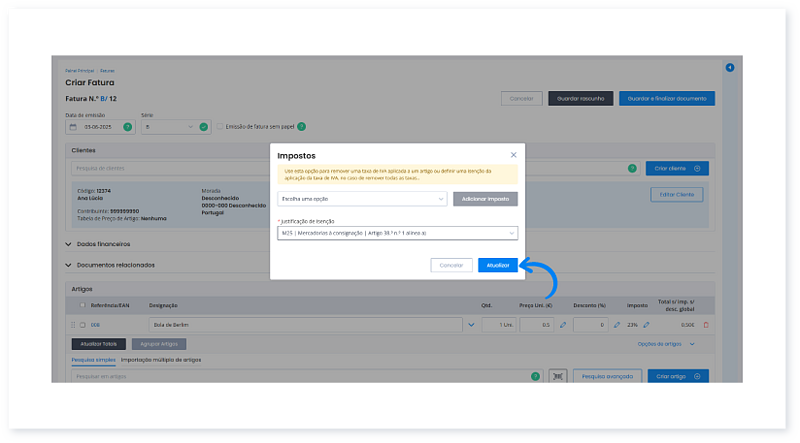Close the Impostos dialog with X
Screen dimensions: 800x443
pos(514,156)
